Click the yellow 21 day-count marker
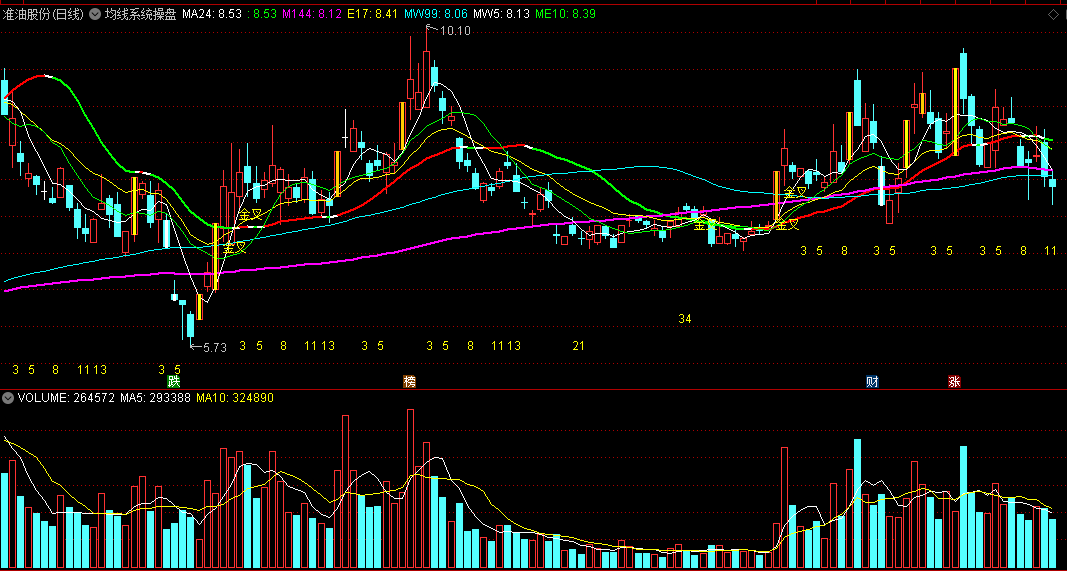1067x571 pixels. point(578,346)
